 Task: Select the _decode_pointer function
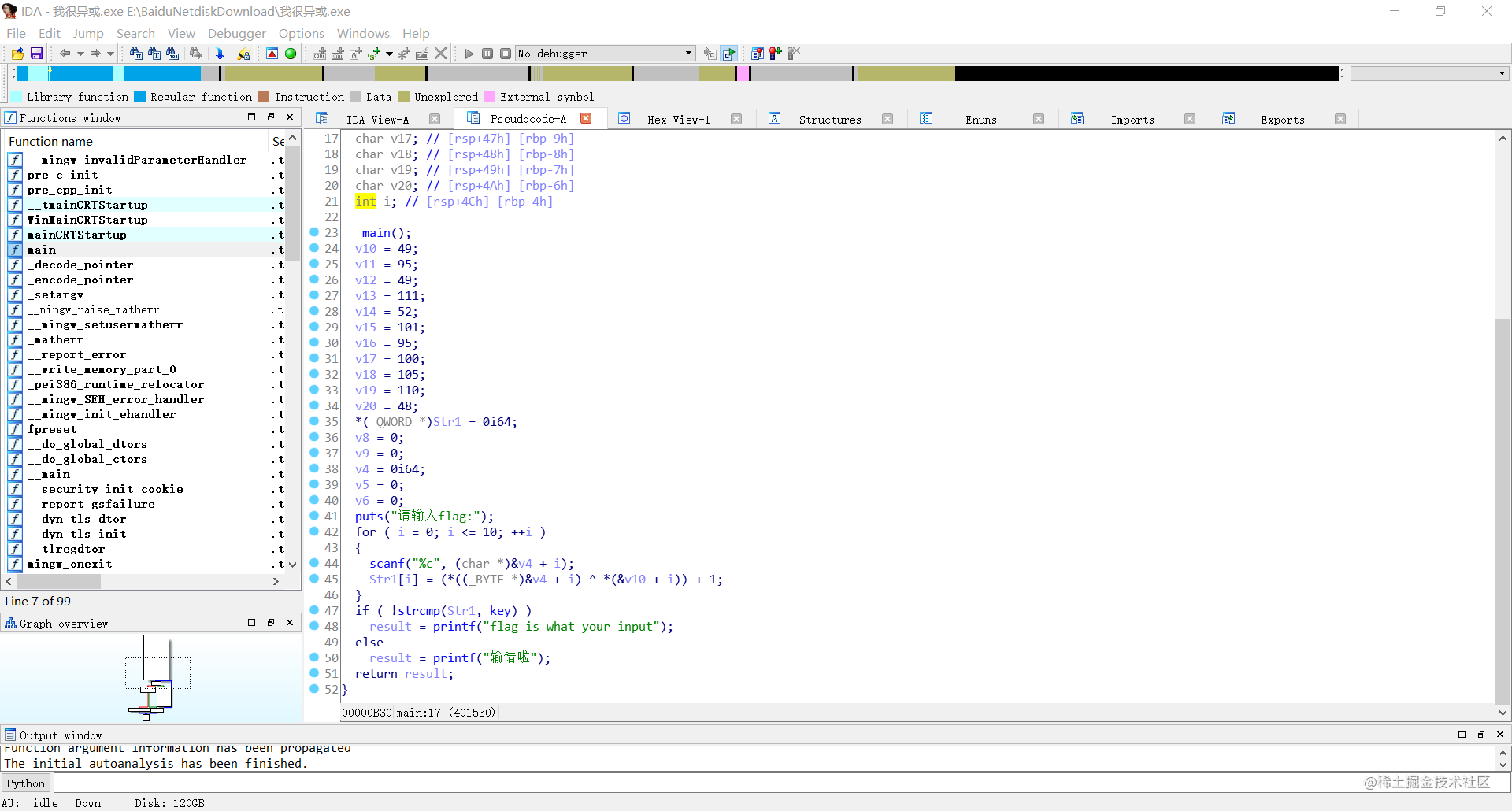pyautogui.click(x=80, y=265)
